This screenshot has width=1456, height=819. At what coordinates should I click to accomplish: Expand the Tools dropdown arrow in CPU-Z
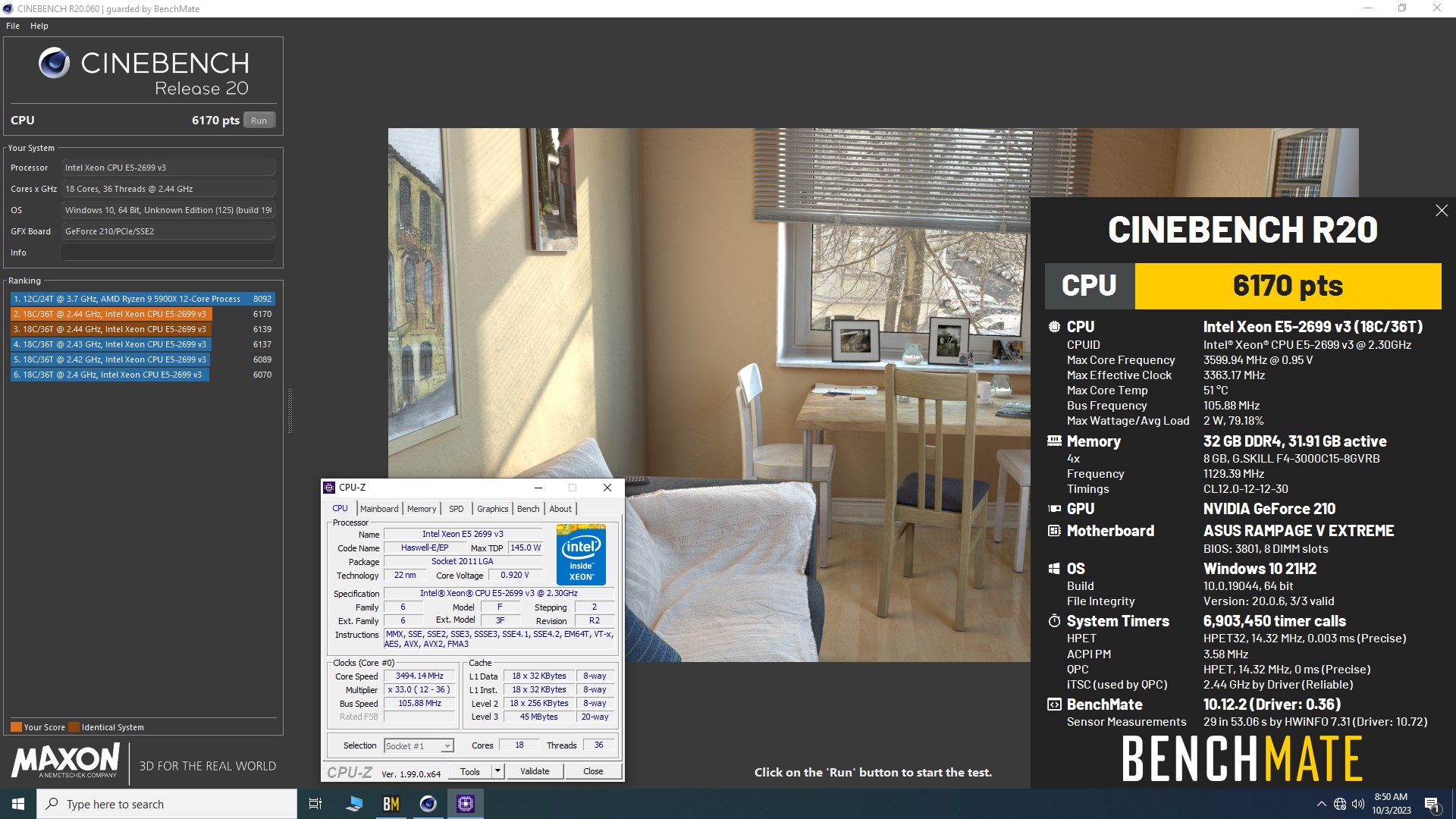pyautogui.click(x=498, y=772)
